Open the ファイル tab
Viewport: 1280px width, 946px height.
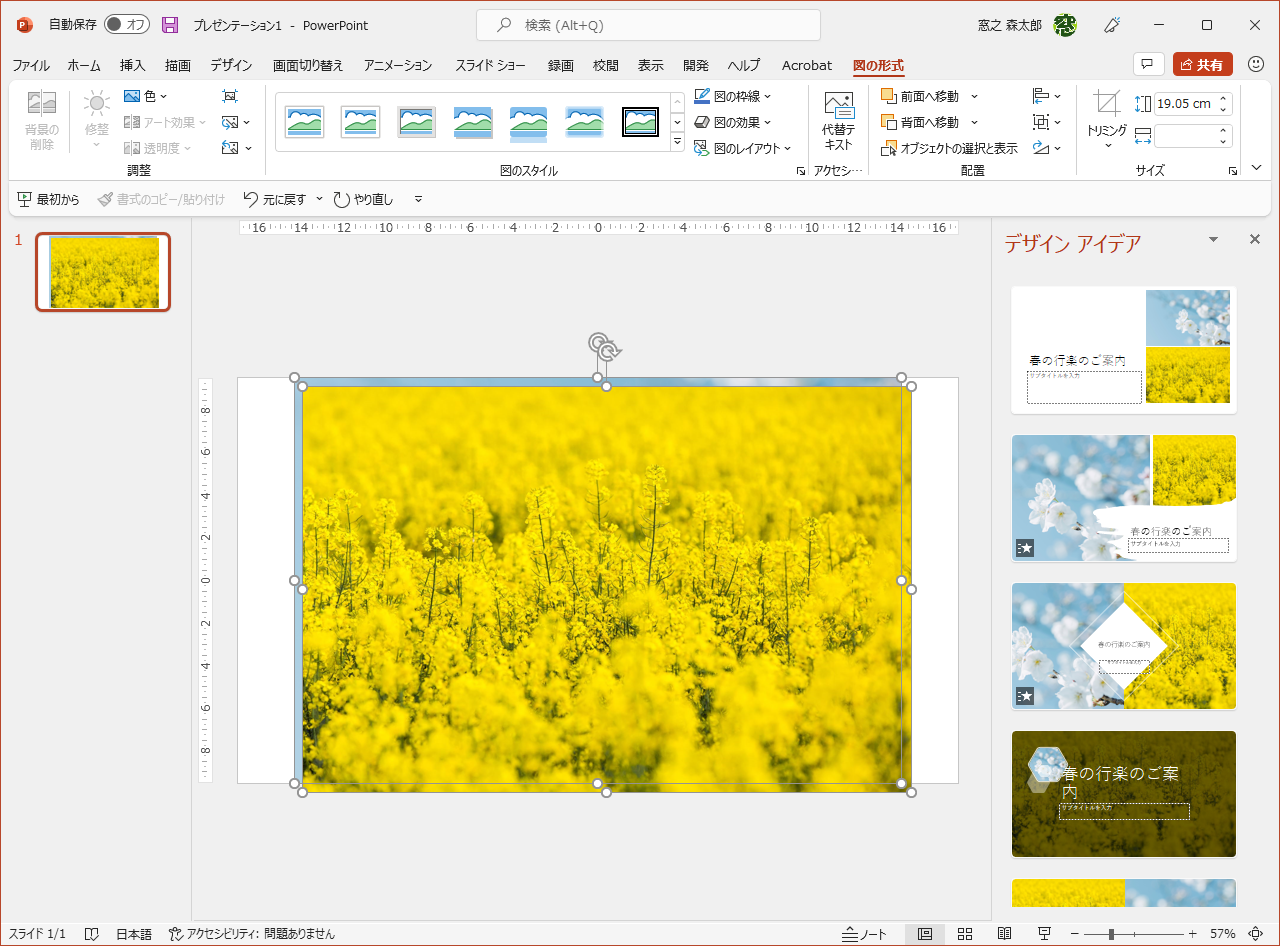[31, 65]
